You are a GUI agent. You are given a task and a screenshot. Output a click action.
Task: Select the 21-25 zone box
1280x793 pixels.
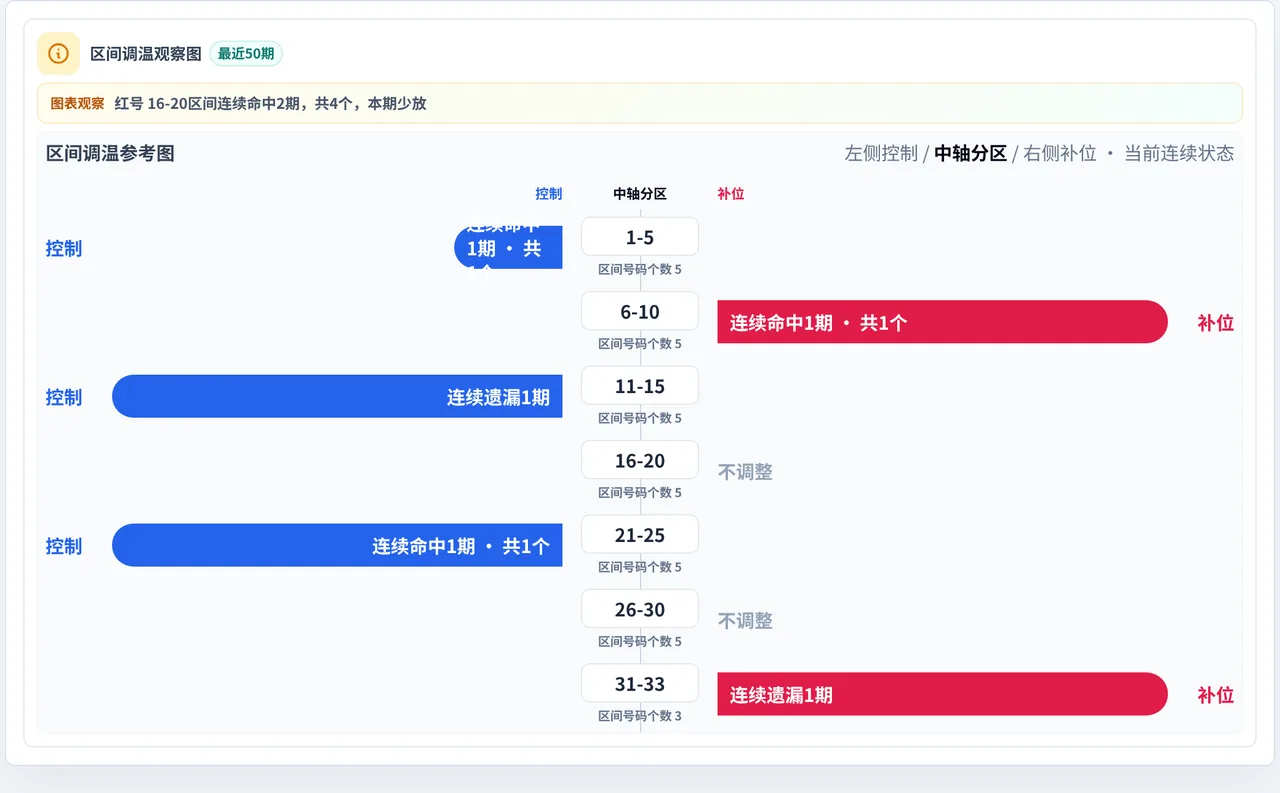coord(640,535)
